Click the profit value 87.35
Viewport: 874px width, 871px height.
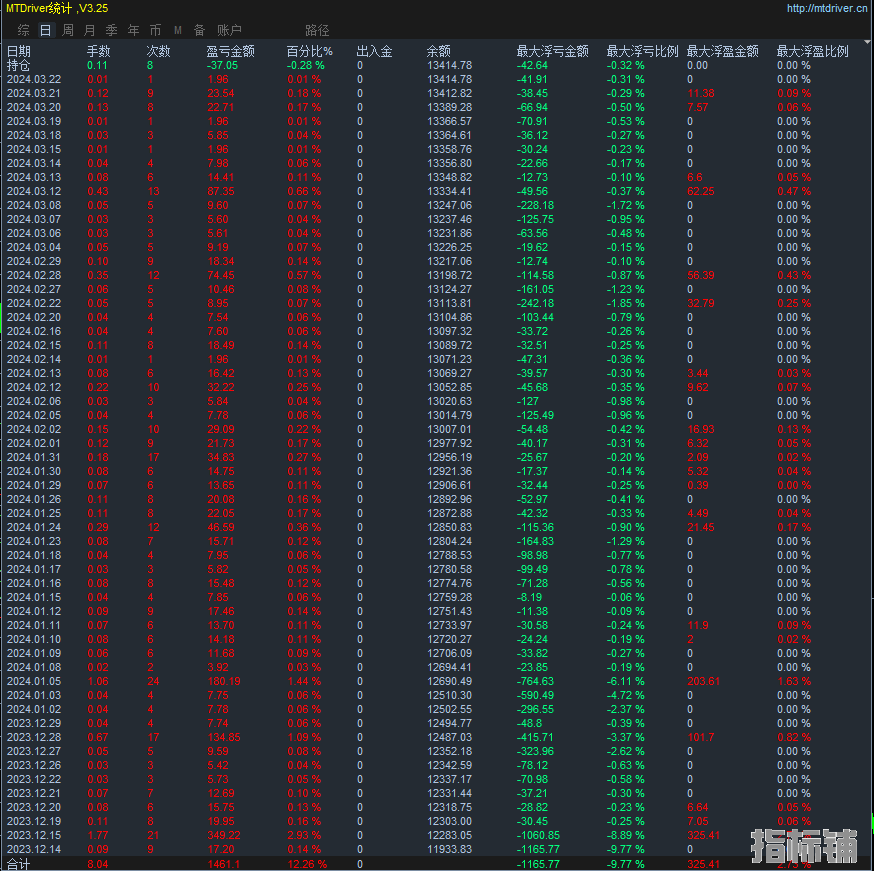[221, 191]
